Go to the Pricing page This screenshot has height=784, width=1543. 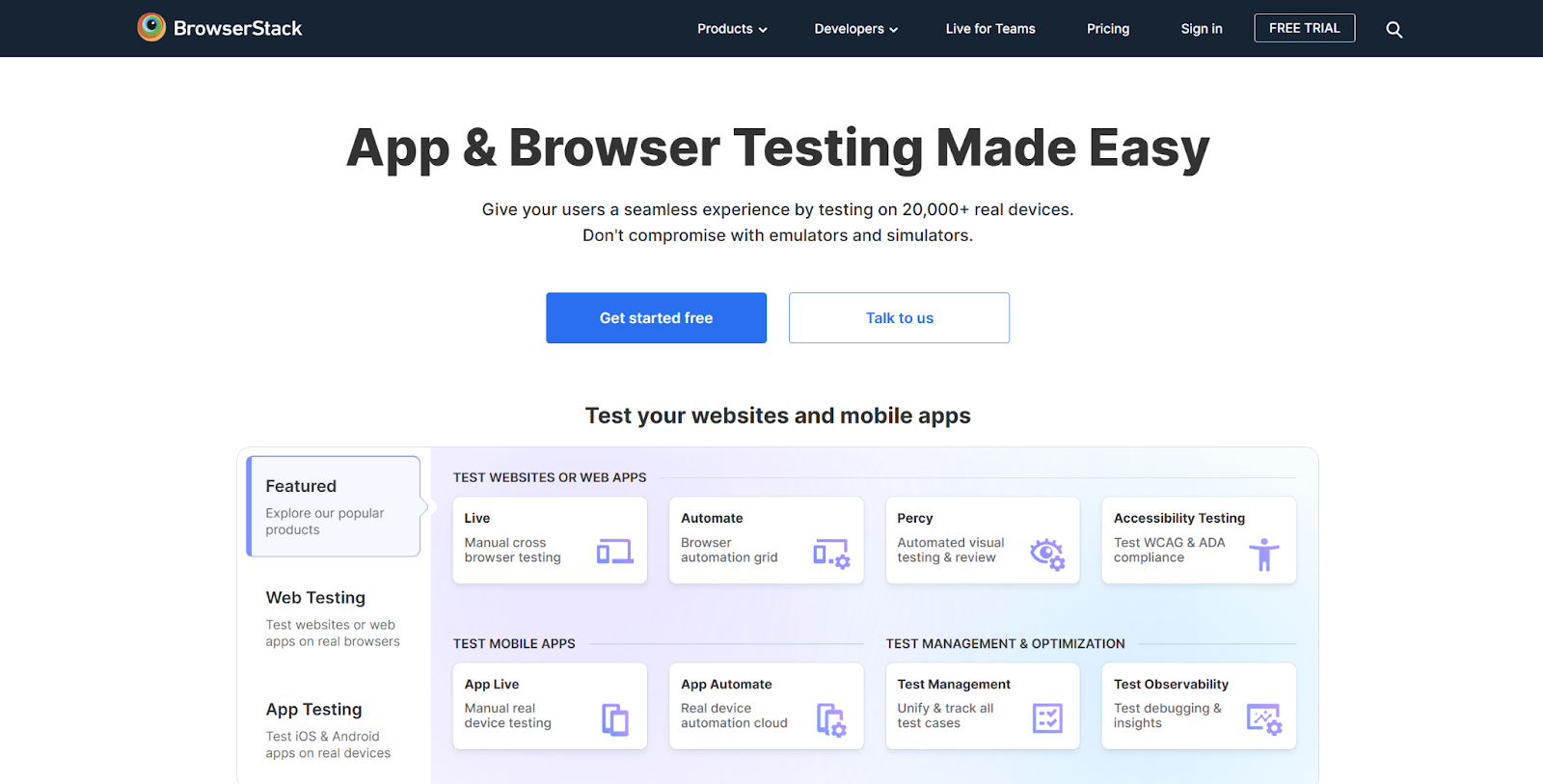pyautogui.click(x=1108, y=29)
